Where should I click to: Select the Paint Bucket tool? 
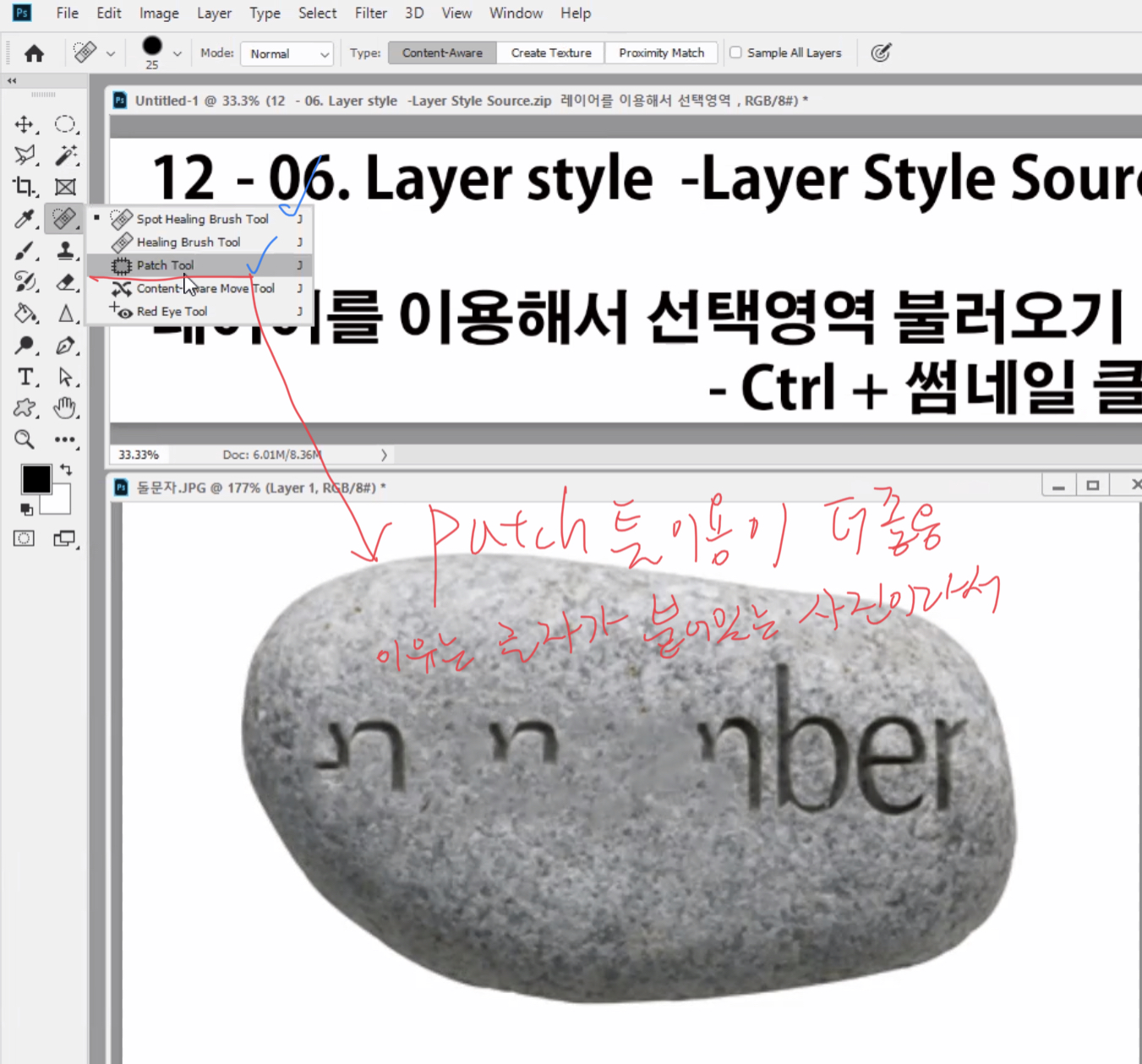tap(25, 314)
